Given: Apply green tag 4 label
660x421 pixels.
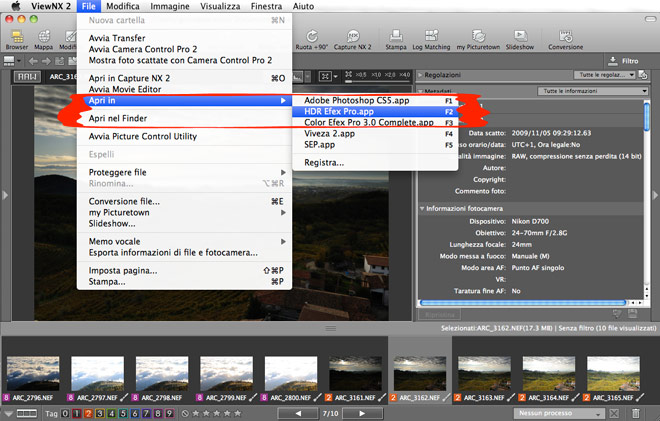Looking at the screenshot, I should pos(111,413).
